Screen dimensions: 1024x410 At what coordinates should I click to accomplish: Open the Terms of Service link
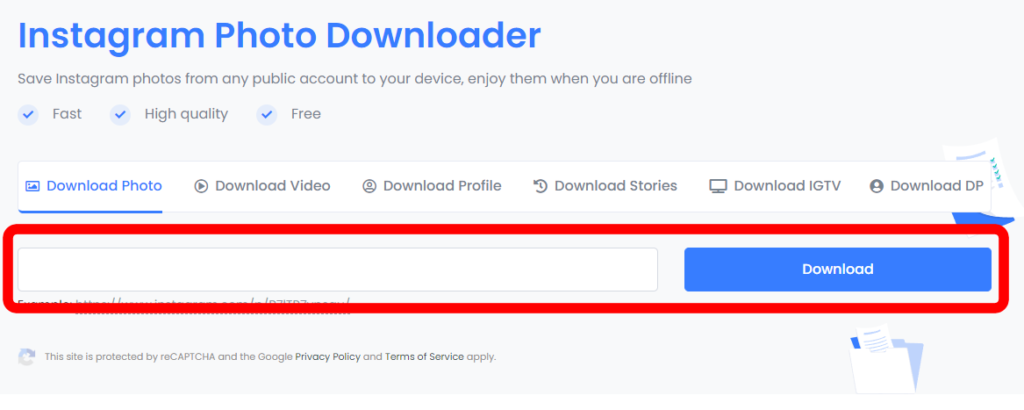click(x=427, y=357)
